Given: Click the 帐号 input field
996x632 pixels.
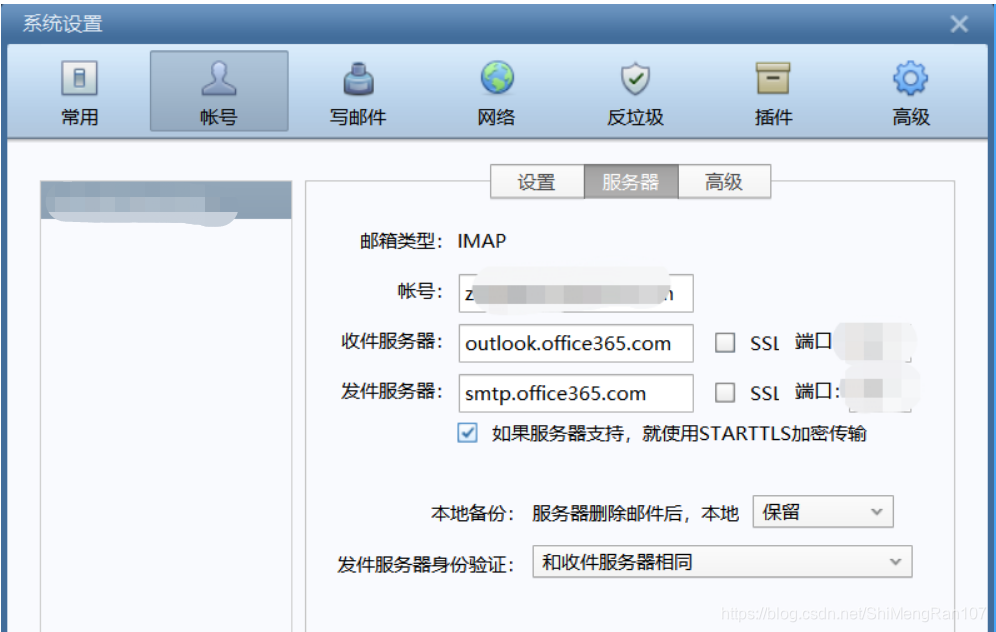Looking at the screenshot, I should pyautogui.click(x=576, y=293).
